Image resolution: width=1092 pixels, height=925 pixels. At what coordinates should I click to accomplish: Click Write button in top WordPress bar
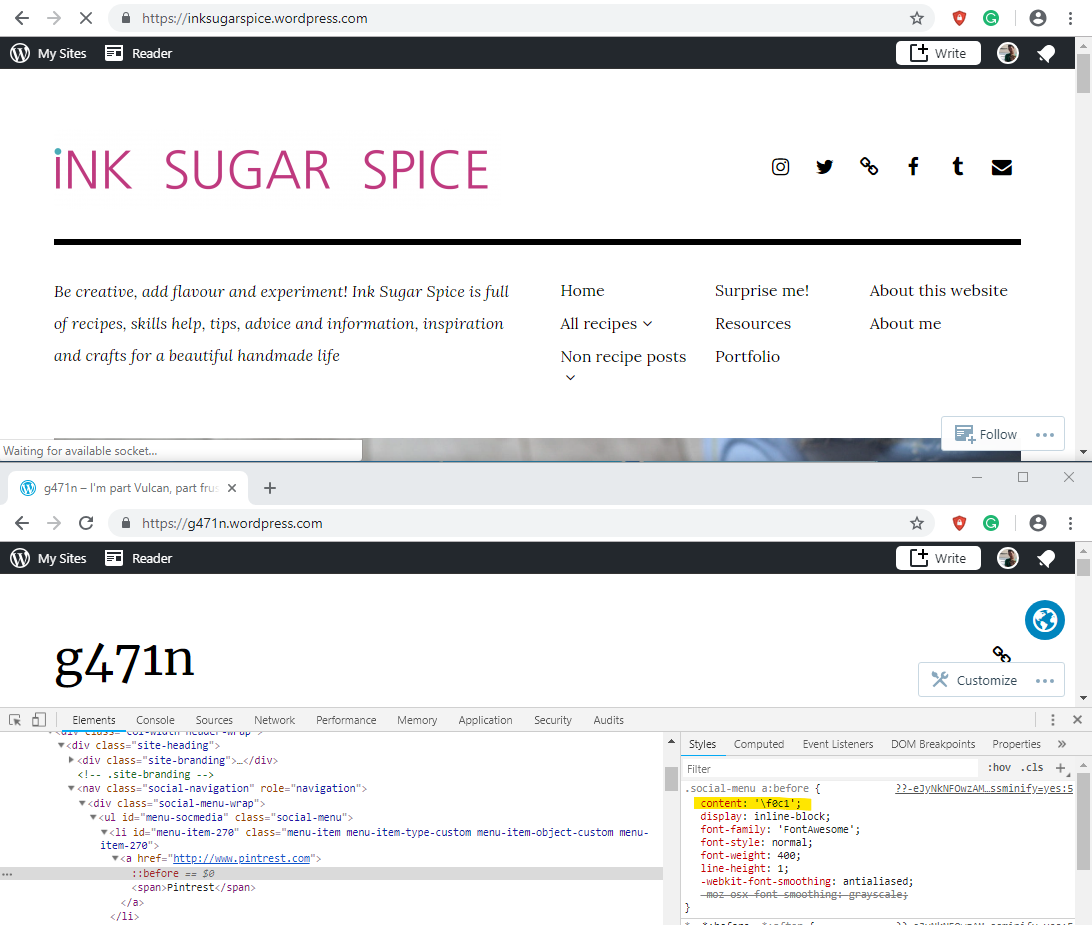(x=938, y=53)
